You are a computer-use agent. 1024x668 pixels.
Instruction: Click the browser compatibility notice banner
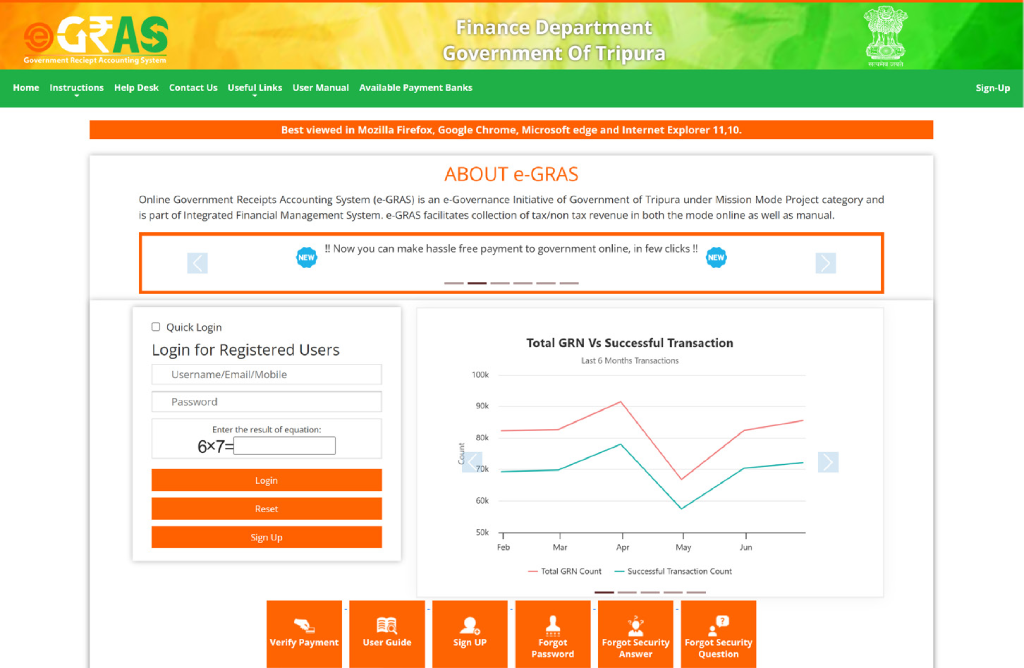click(511, 129)
